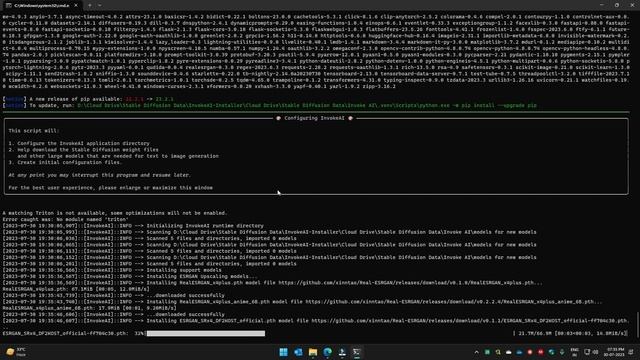Select the Terminal icon in the taskbar
This screenshot has width=640, height=360.
pos(357,352)
